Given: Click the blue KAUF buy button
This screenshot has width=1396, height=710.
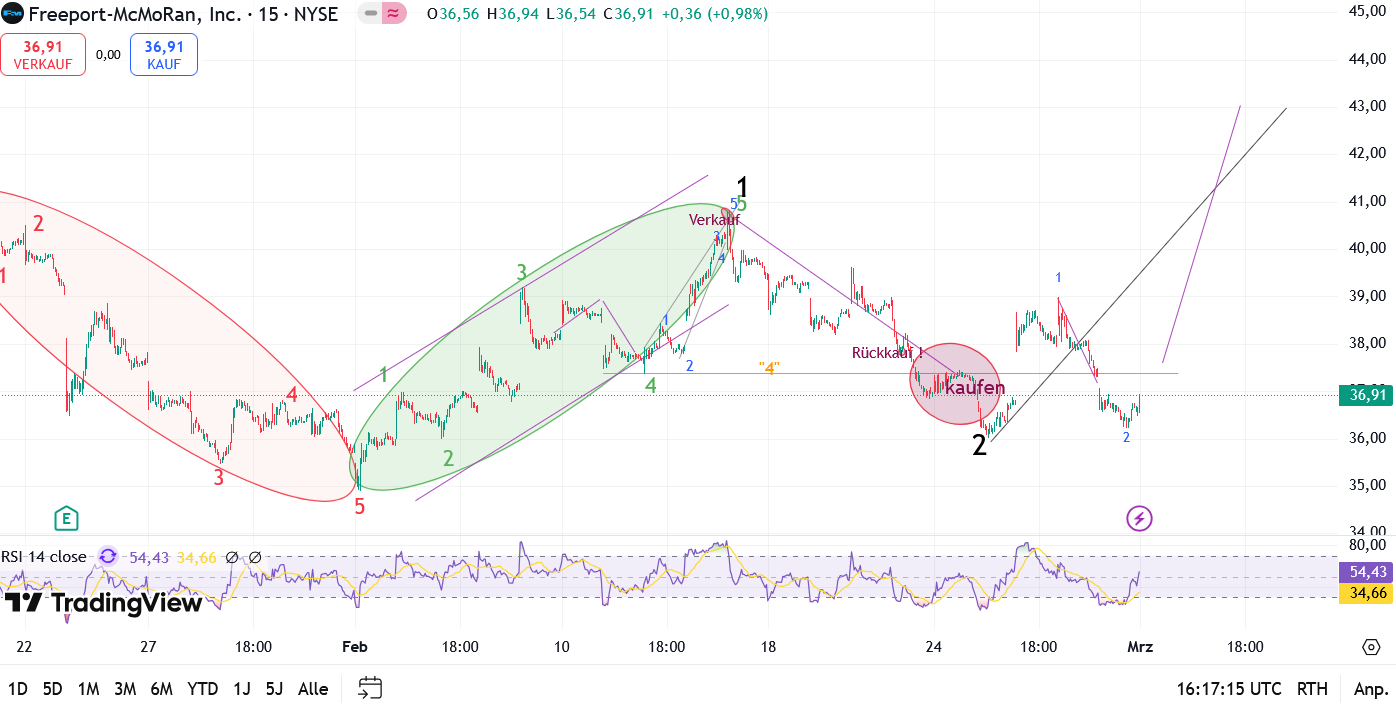Looking at the screenshot, I should click(164, 54).
